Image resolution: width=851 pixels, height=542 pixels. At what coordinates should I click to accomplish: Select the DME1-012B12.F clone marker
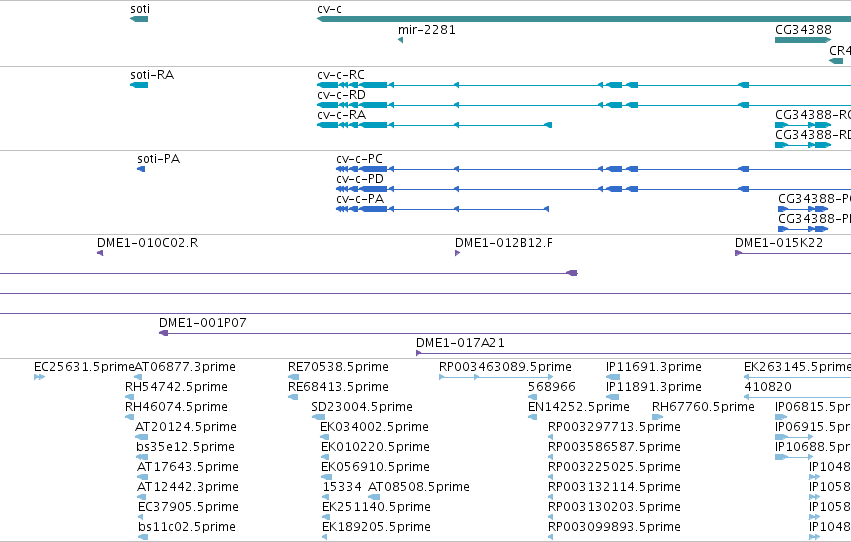(x=458, y=253)
